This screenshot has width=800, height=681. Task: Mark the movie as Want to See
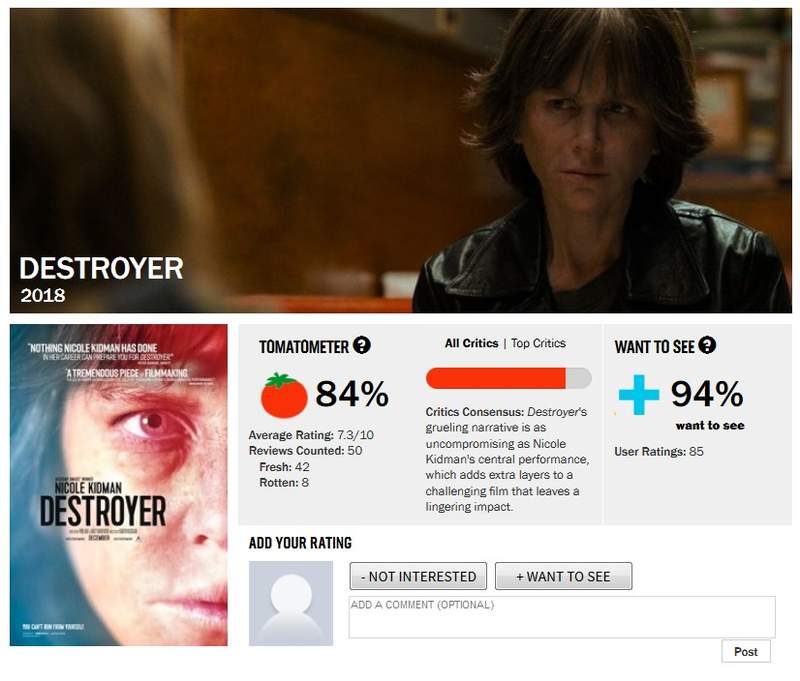coord(563,576)
